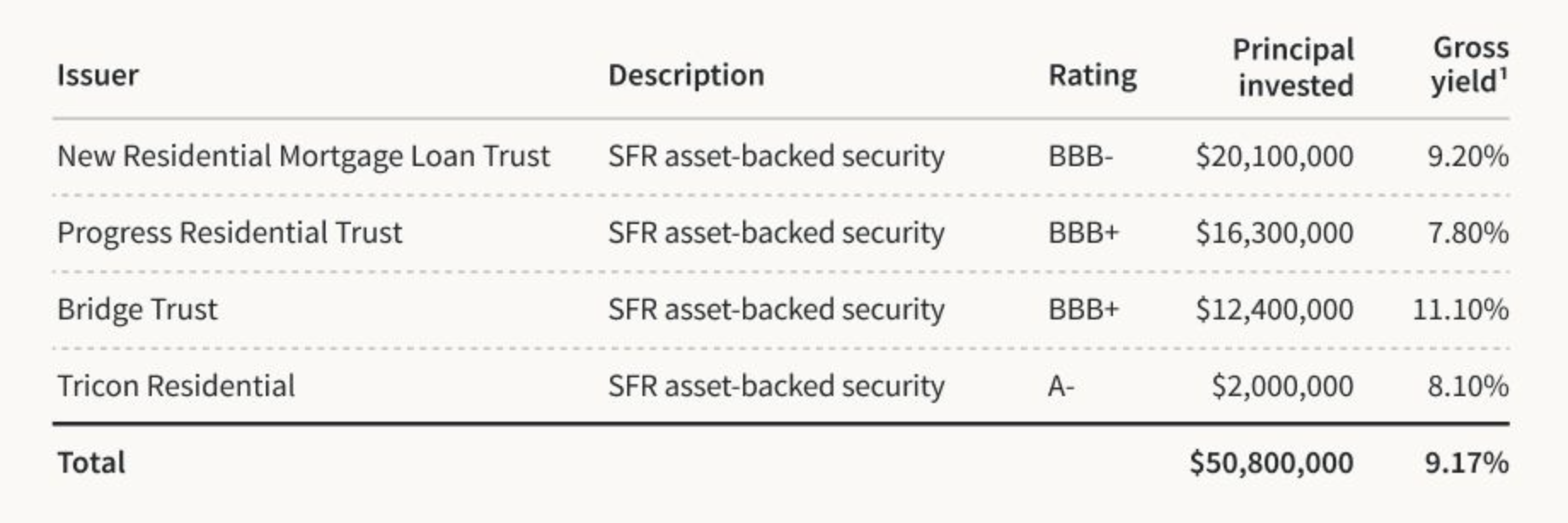The width and height of the screenshot is (1568, 523).
Task: Click the Issuer column header
Action: pos(97,75)
